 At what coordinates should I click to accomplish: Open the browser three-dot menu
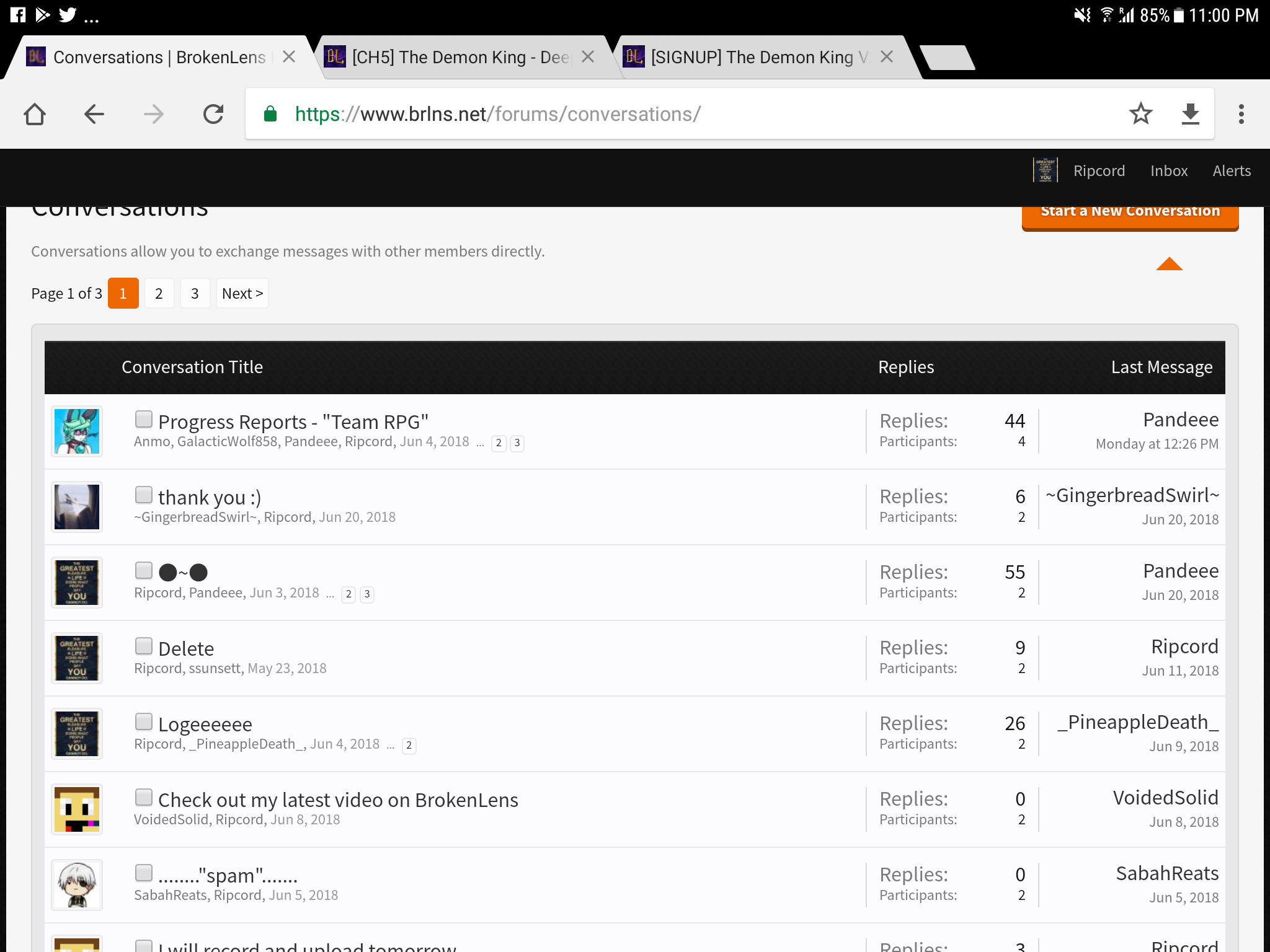click(x=1241, y=114)
